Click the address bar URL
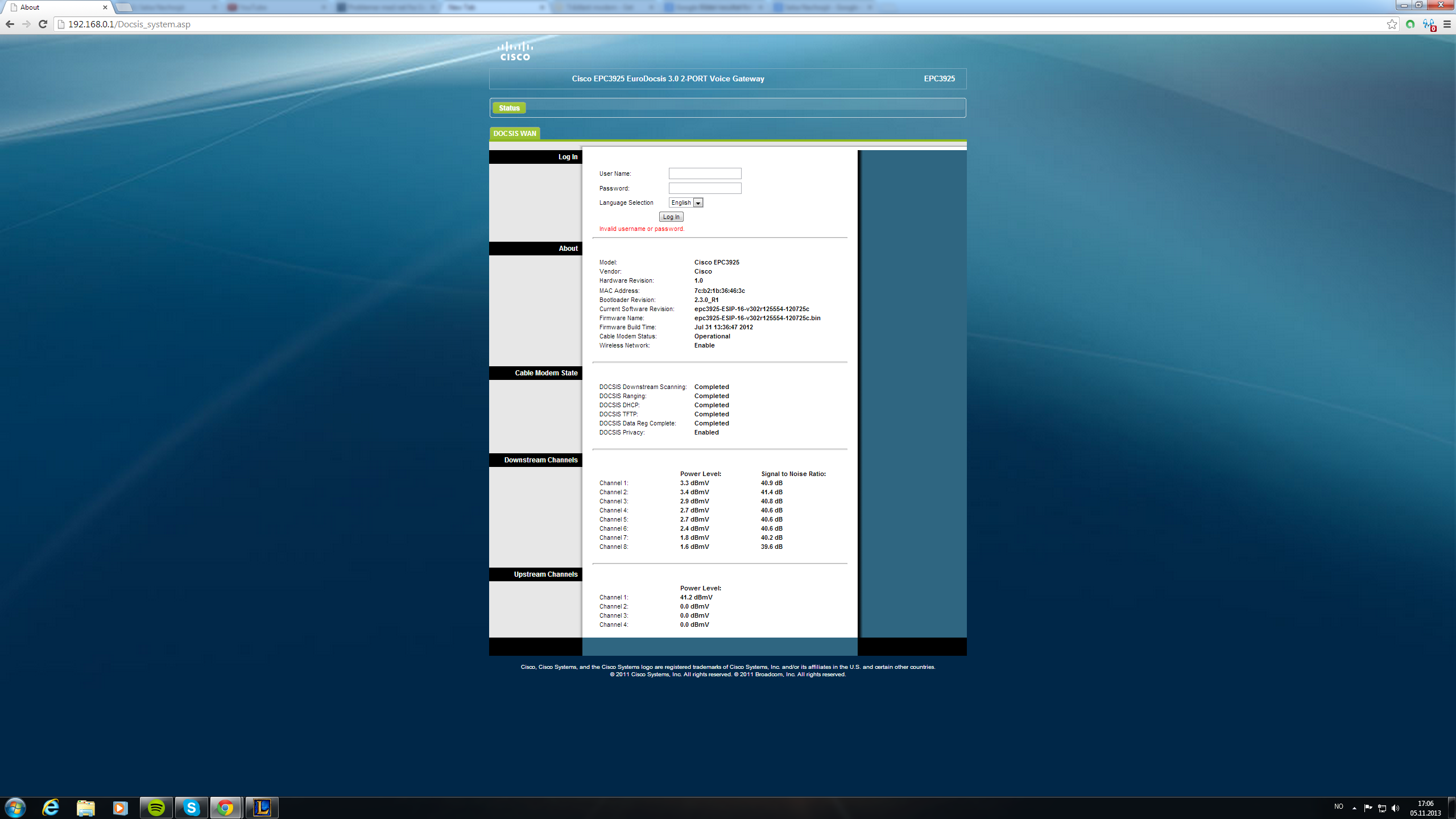Image resolution: width=1456 pixels, height=819 pixels. 129,24
